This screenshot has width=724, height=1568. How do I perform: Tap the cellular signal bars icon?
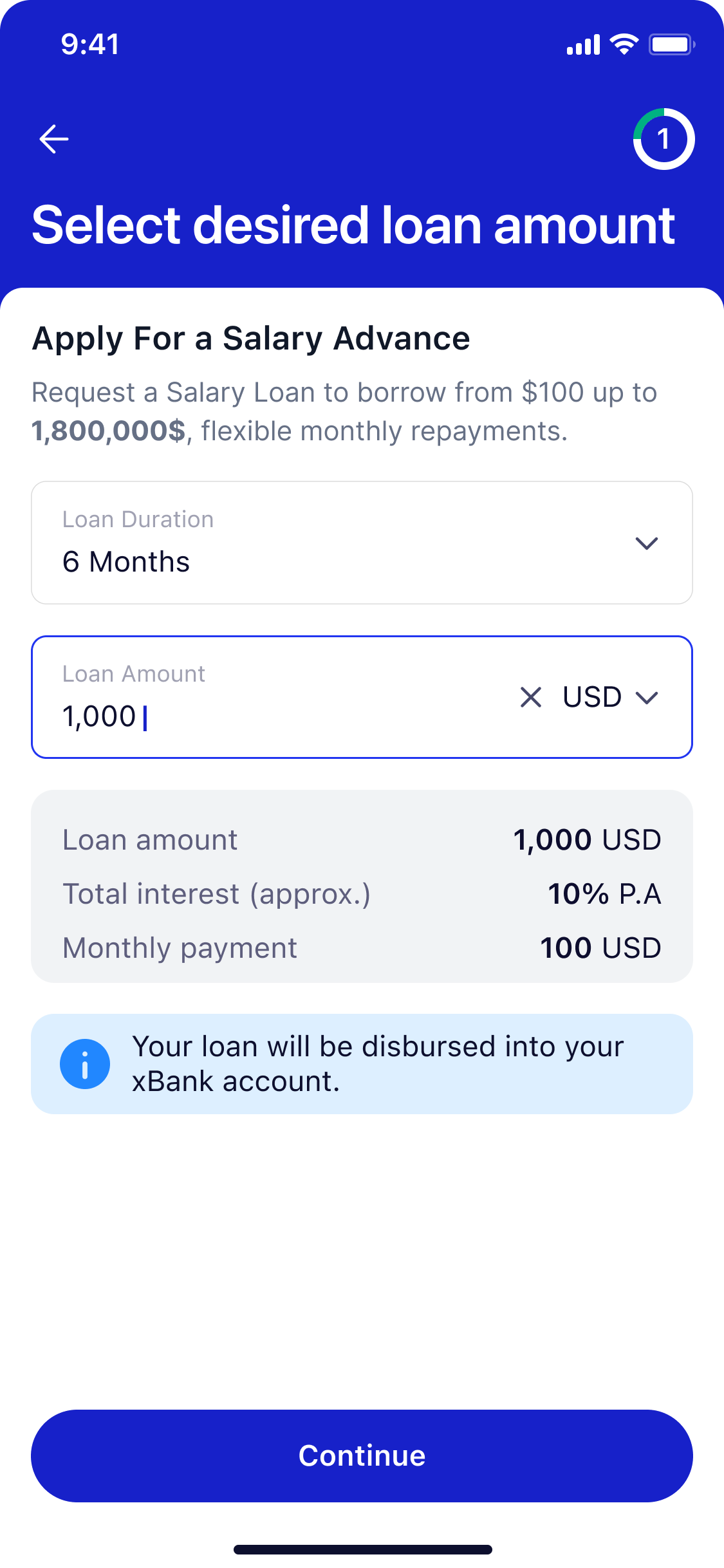click(x=583, y=45)
